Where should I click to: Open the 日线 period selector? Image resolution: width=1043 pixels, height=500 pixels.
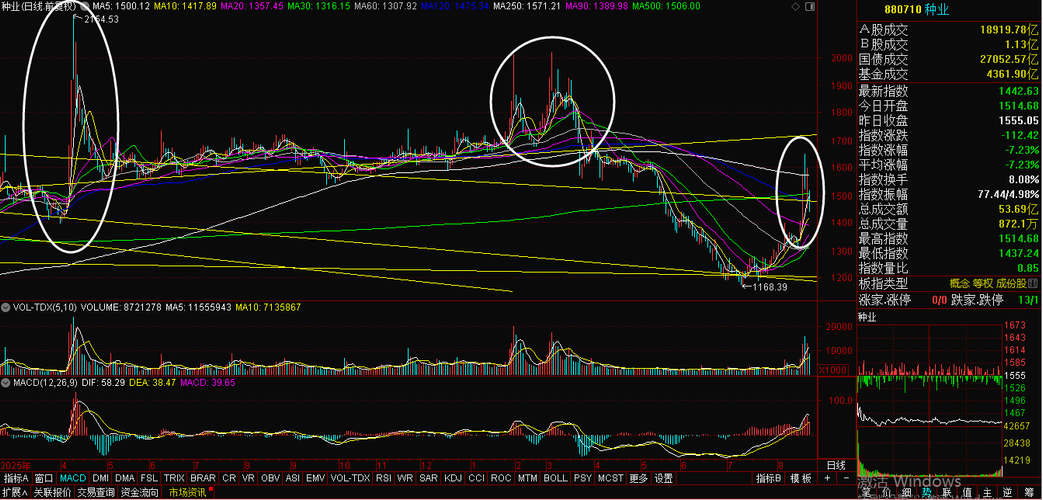[836, 465]
